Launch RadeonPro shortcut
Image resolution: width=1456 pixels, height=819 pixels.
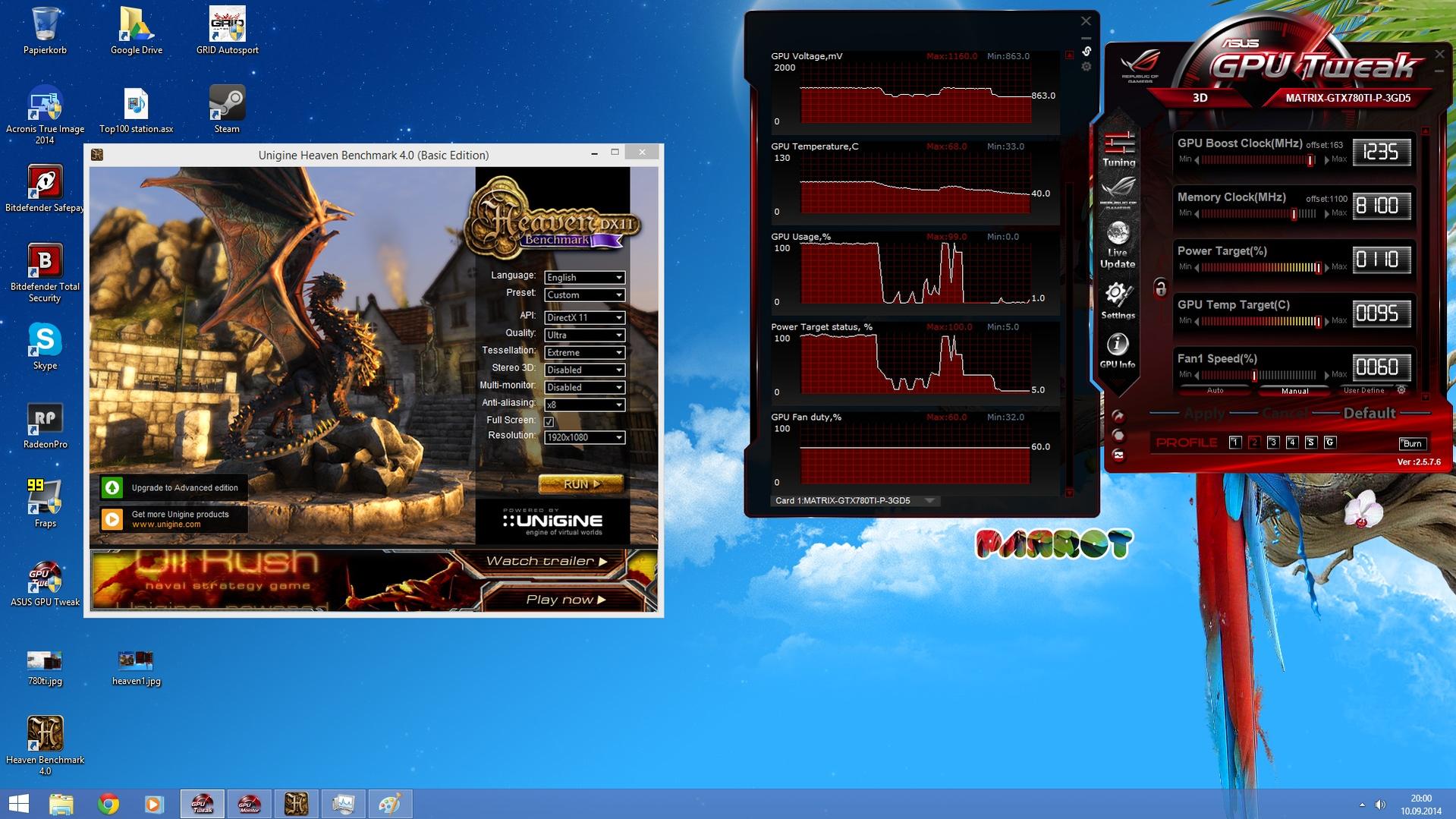pyautogui.click(x=45, y=426)
